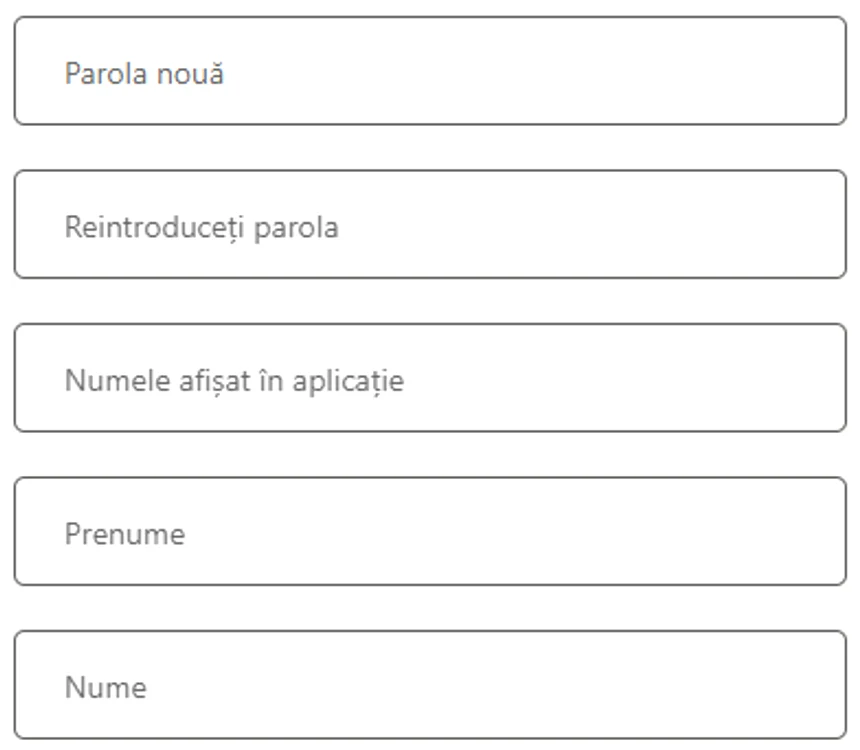Choose the Prenume box above Nume
This screenshot has width=860, height=750.
pyautogui.click(x=430, y=532)
